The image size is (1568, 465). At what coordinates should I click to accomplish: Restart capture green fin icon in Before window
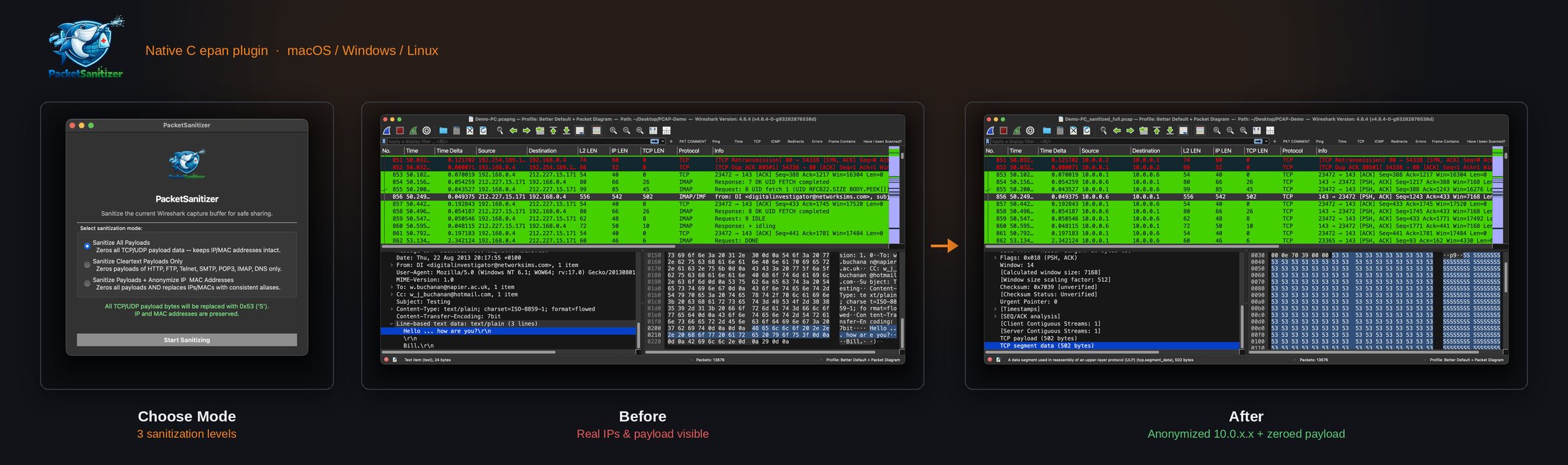[x=413, y=130]
